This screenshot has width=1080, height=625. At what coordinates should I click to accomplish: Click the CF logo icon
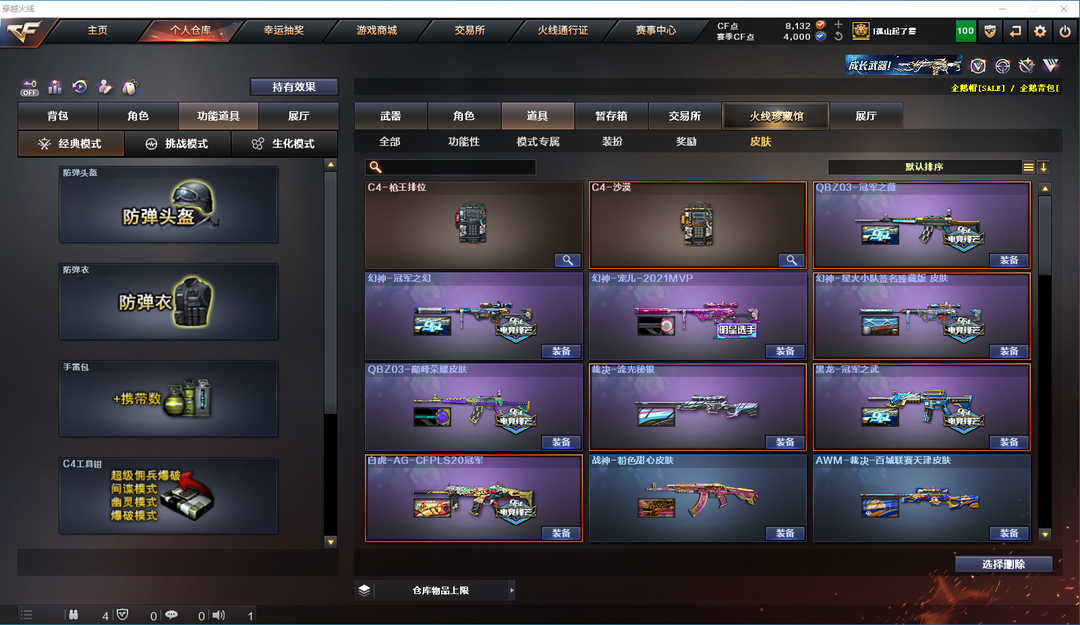point(23,32)
